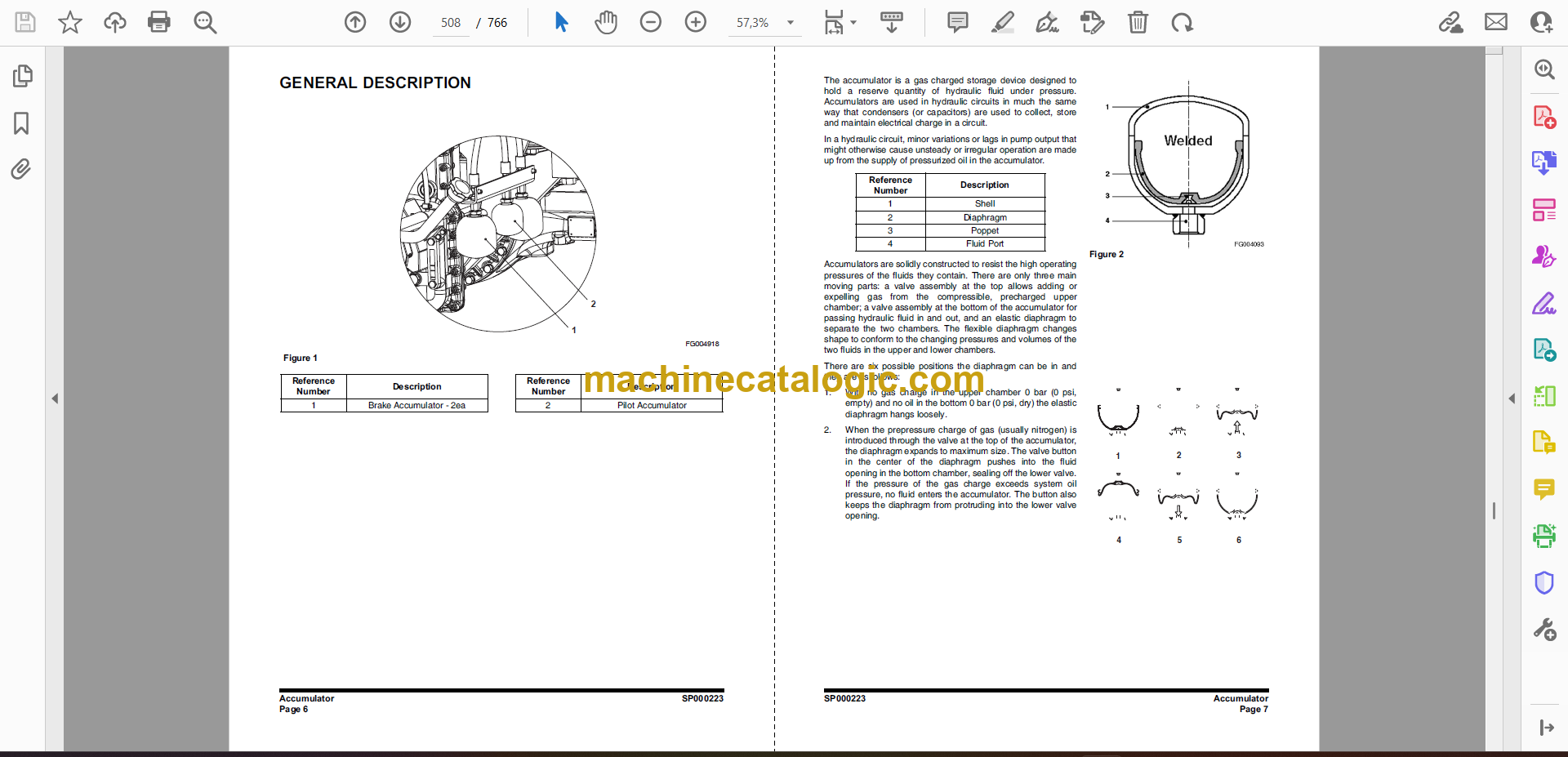
Task: Open Page Thumbnails panel
Action: (22, 76)
